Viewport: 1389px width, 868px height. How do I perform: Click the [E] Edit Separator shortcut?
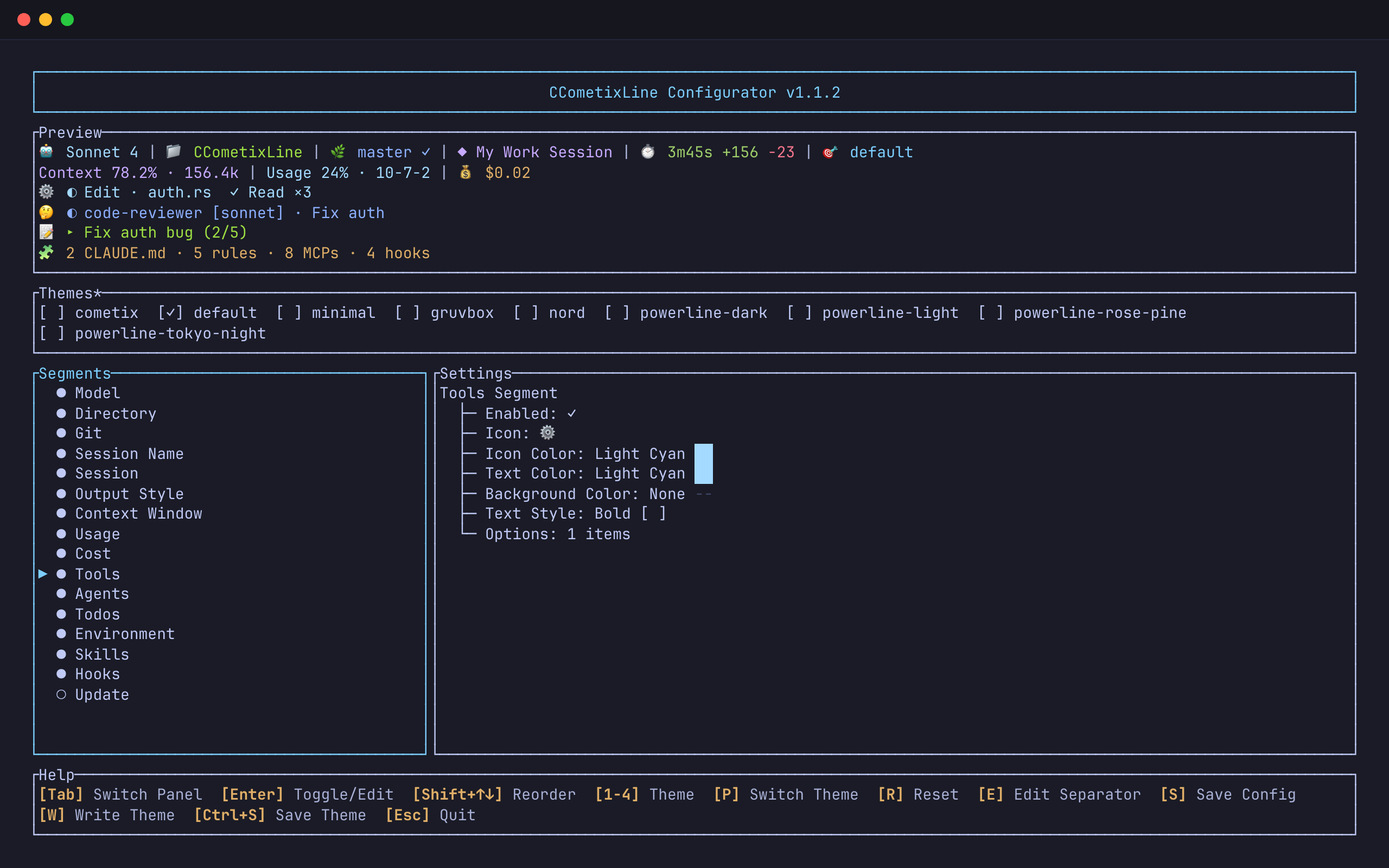click(1059, 795)
